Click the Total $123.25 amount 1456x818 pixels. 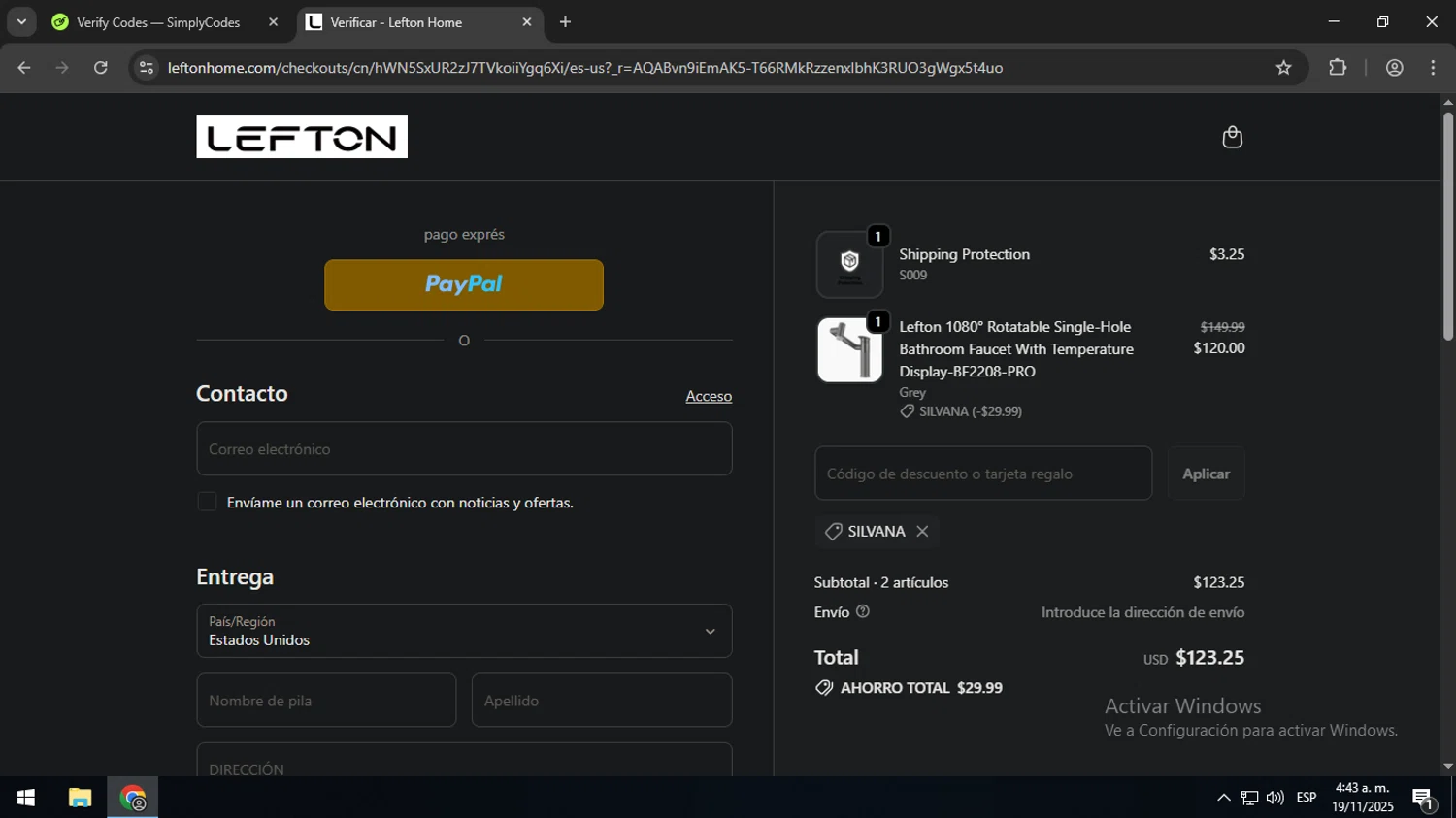1209,657
